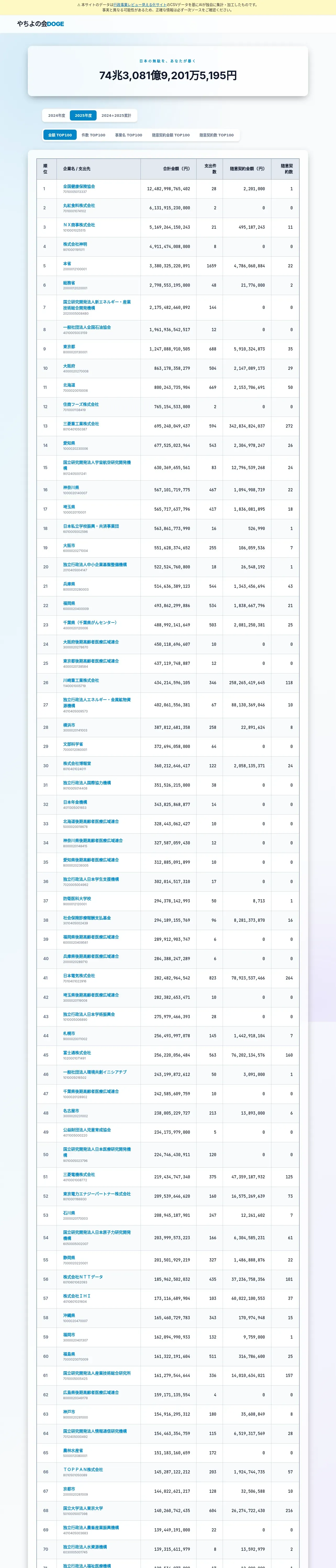
Task: Open the 横浜市 entry in rank 28
Action: (x=69, y=725)
